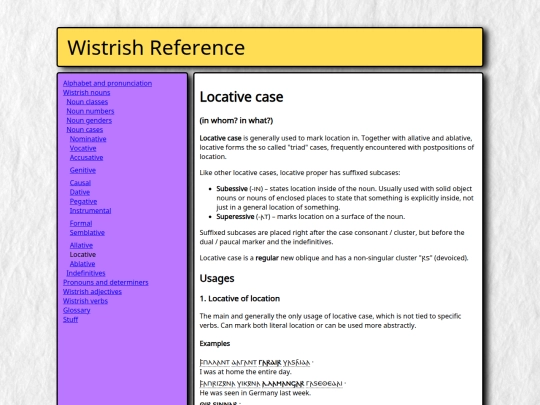Open the Genitive case link
The image size is (540, 405).
(x=83, y=170)
